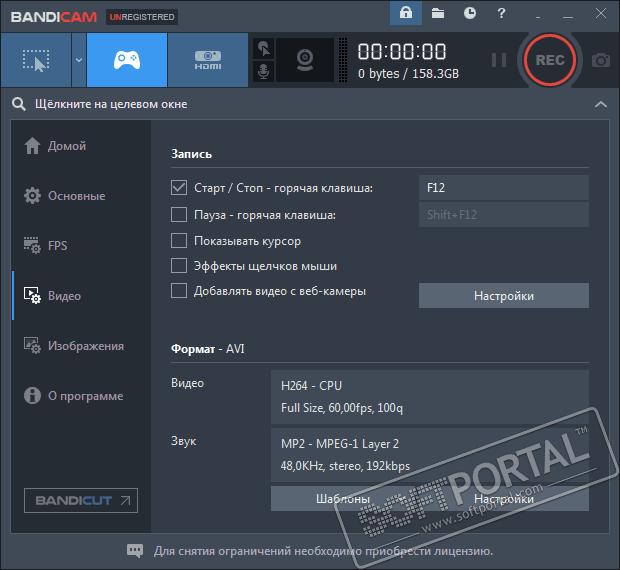Open help question mark icon

(501, 13)
